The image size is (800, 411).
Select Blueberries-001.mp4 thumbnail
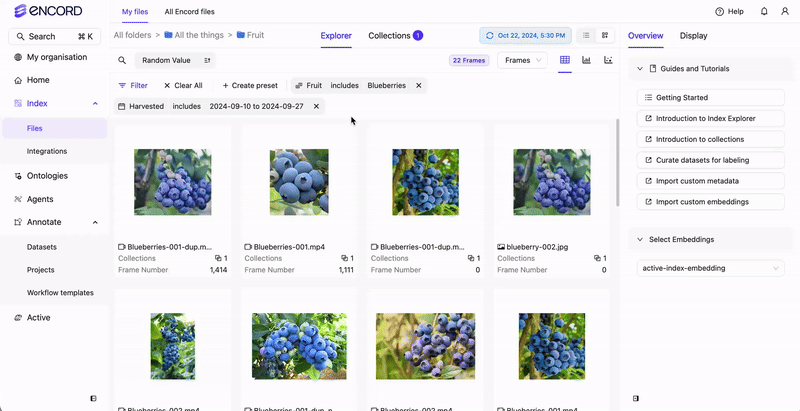click(299, 182)
